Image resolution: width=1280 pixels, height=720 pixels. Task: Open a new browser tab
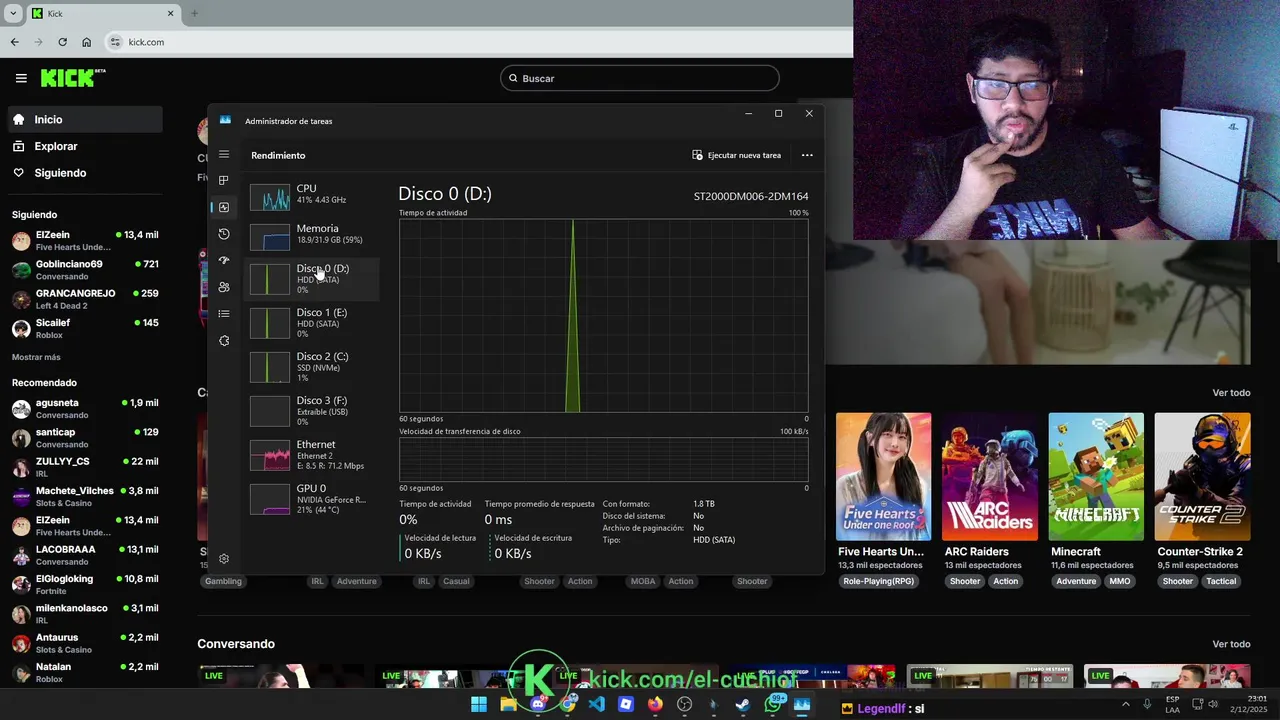(x=194, y=13)
